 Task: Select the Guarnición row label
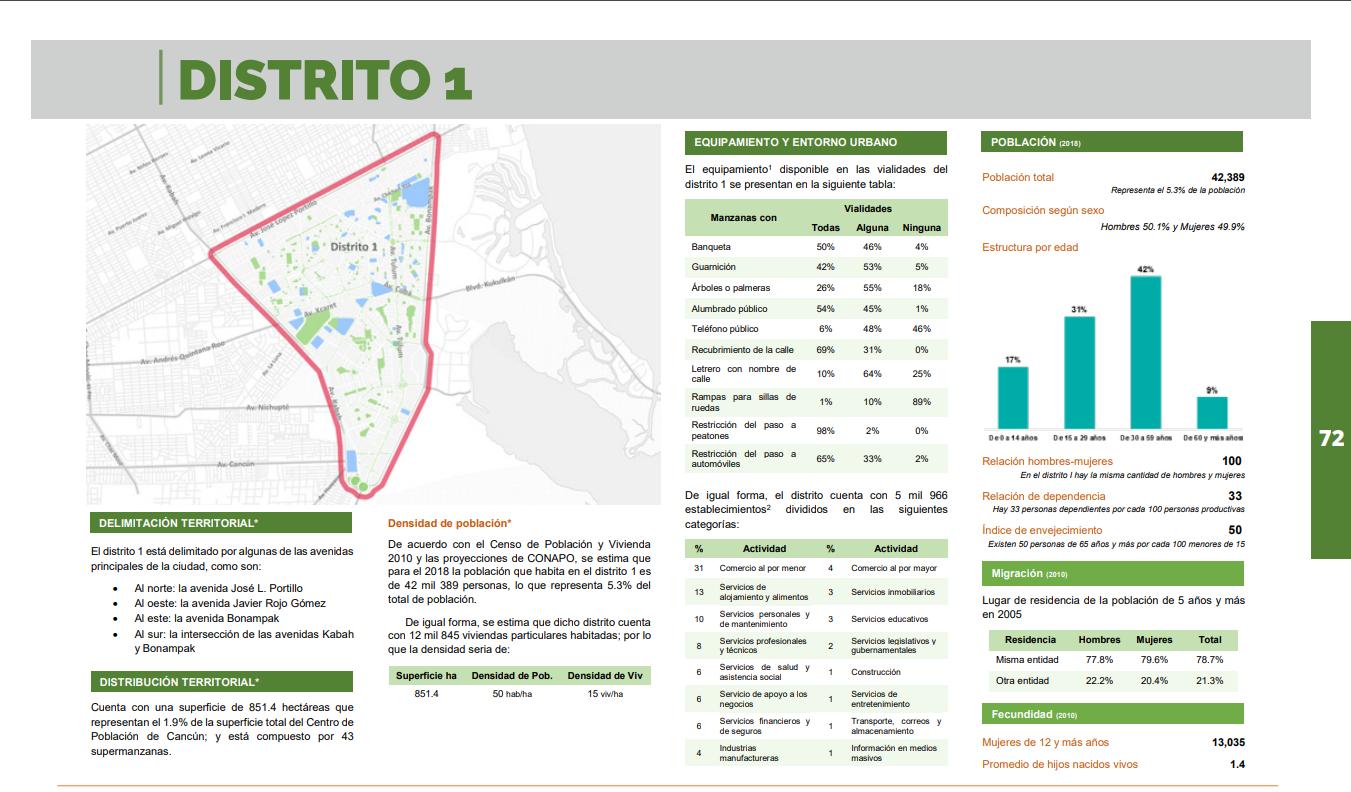coord(713,267)
